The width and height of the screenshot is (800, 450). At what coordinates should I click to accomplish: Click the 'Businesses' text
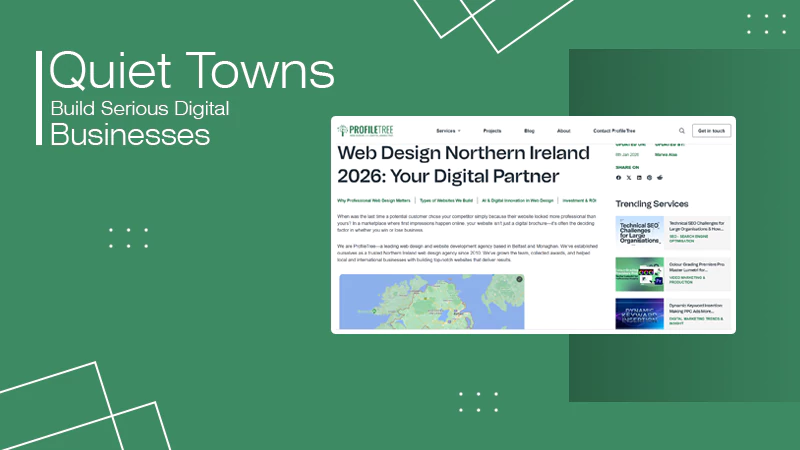130,135
